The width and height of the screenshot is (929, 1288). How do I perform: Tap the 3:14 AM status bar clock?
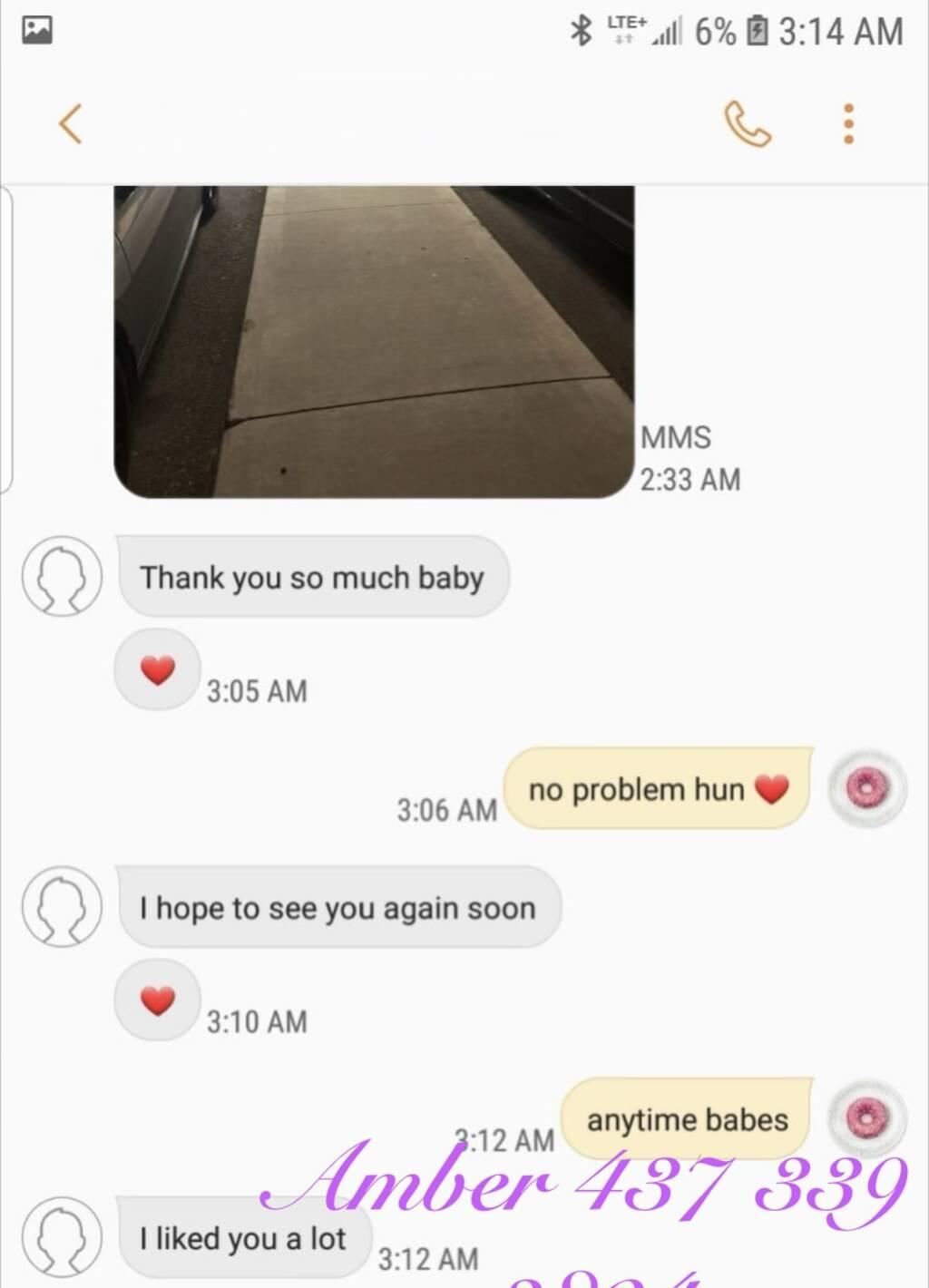point(841,32)
